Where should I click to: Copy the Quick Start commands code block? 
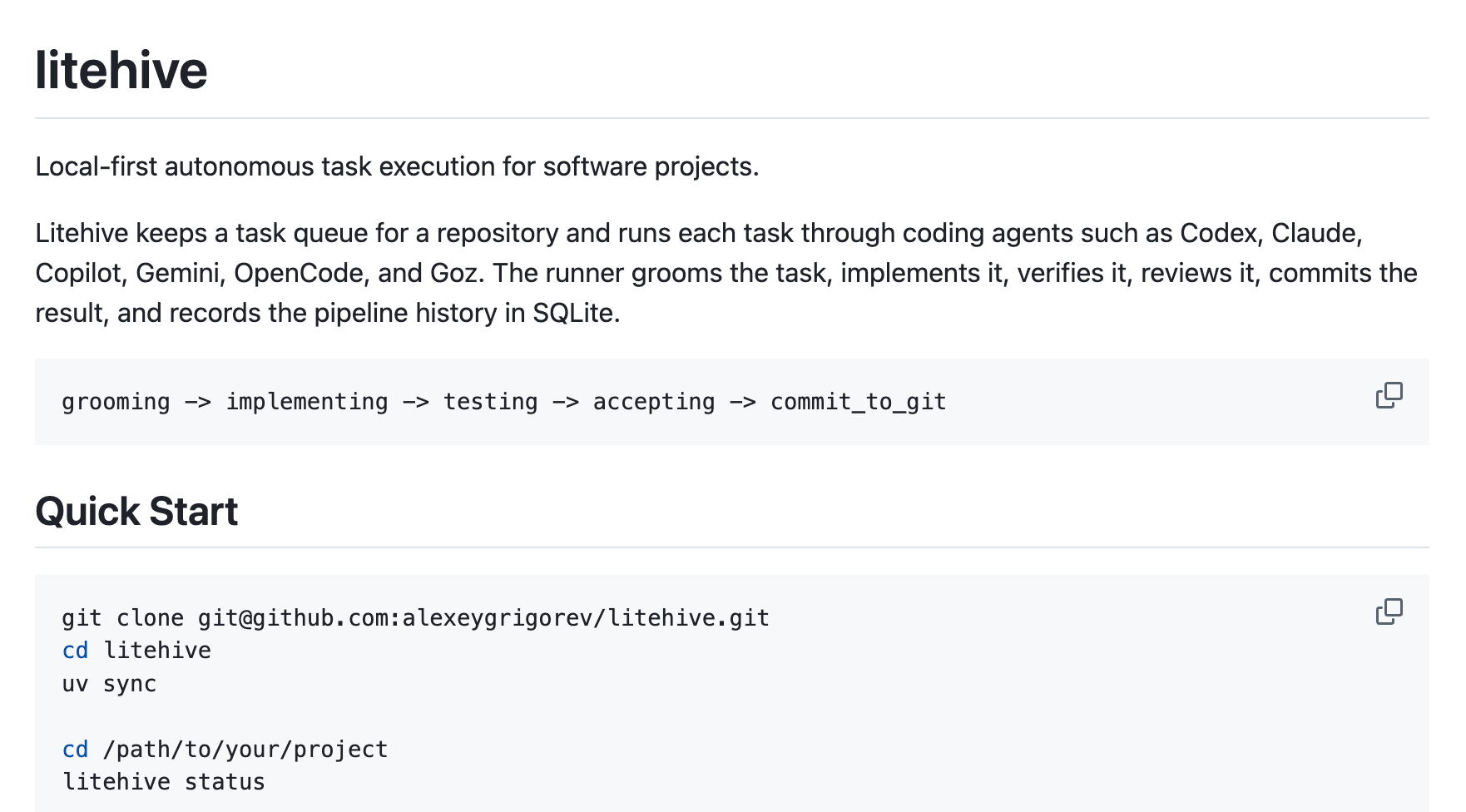click(x=1389, y=611)
